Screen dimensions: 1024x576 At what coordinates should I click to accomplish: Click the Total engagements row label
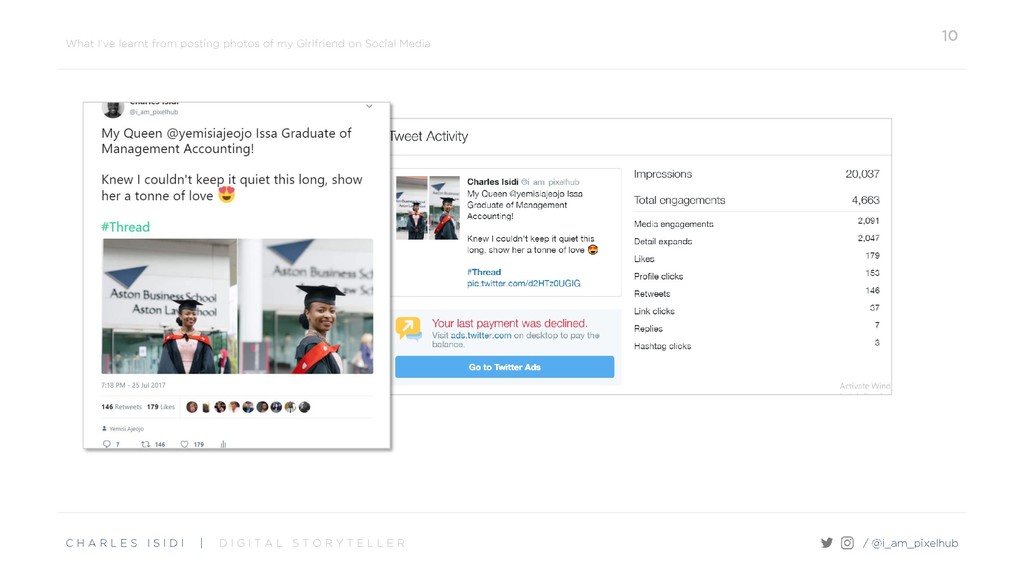679,200
